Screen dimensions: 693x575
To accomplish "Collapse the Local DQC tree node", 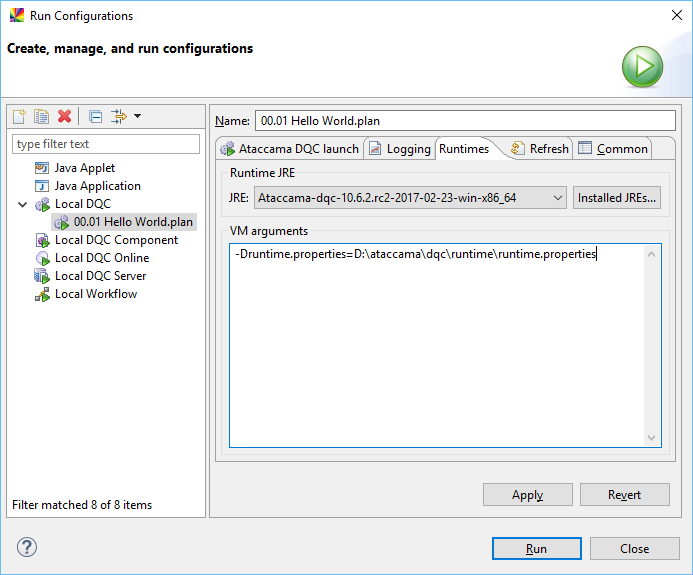I will pos(22,204).
